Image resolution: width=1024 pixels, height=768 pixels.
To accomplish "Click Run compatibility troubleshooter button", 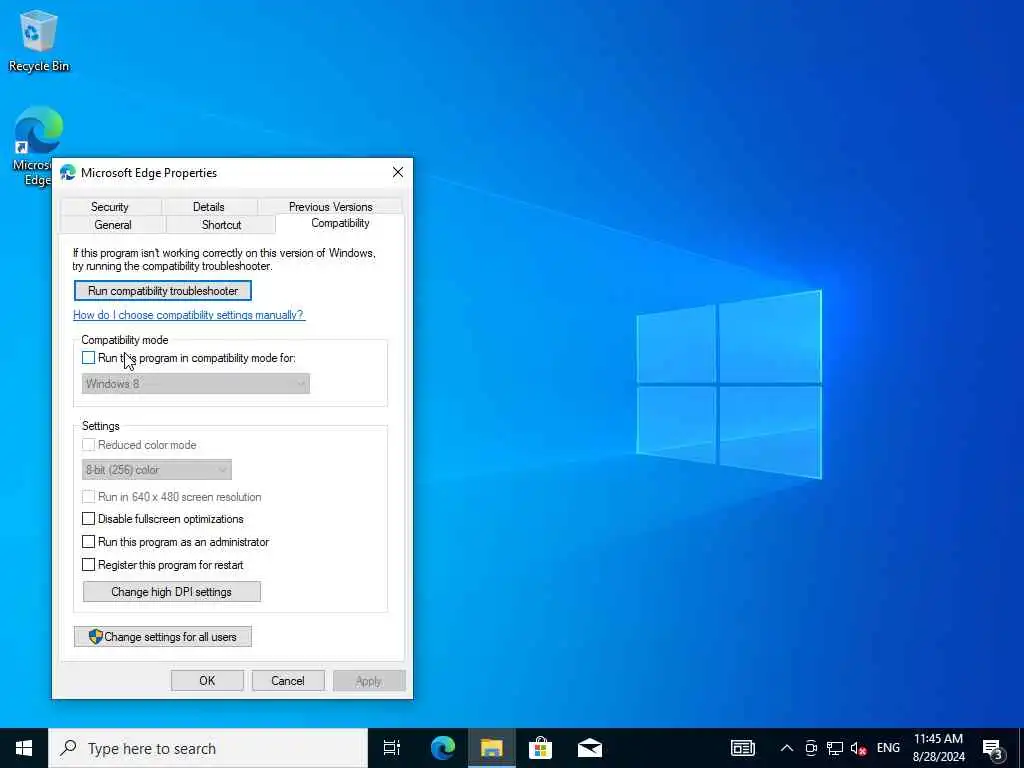I will coord(163,291).
